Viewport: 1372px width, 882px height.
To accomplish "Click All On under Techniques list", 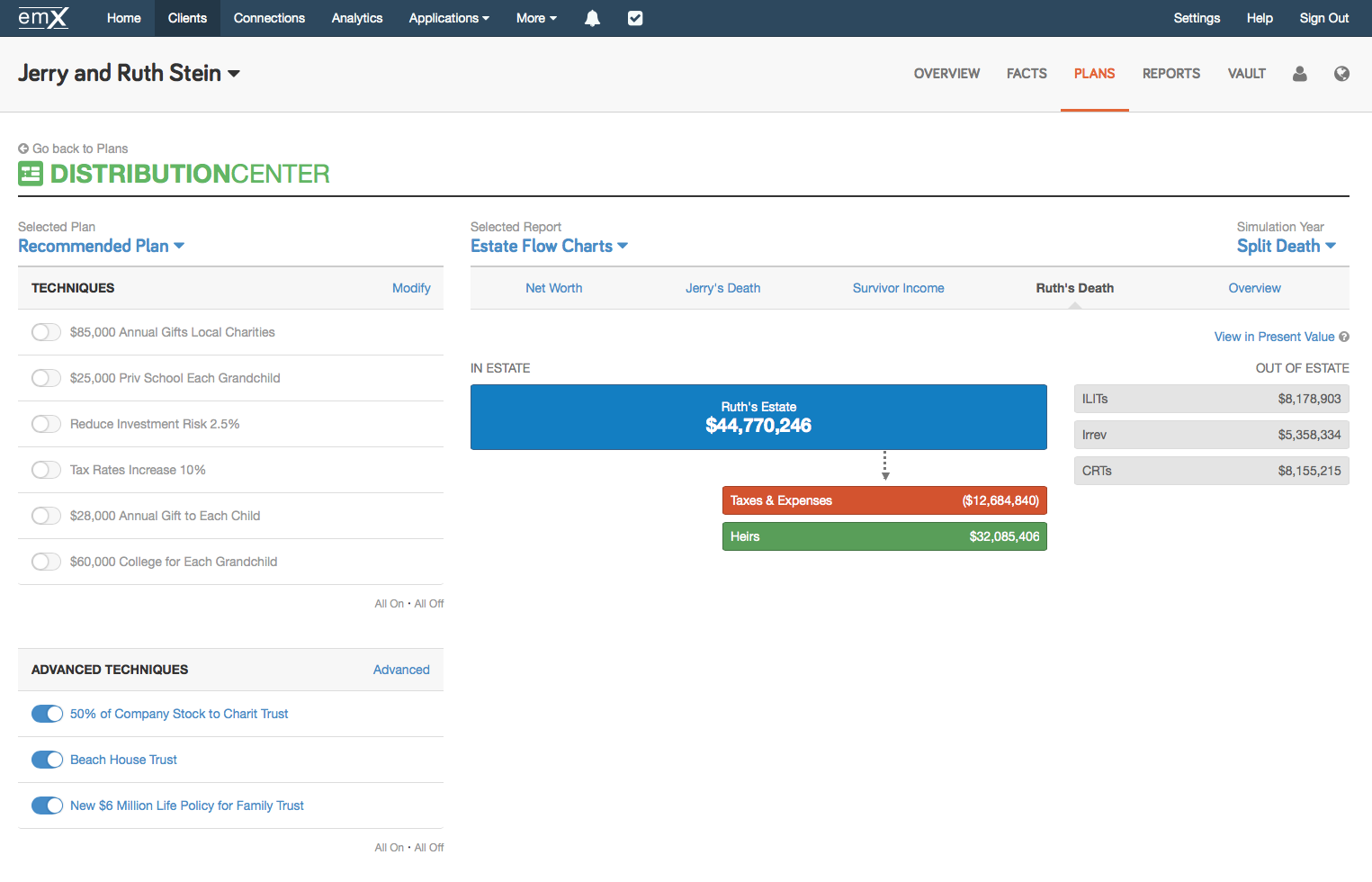I will coord(389,604).
